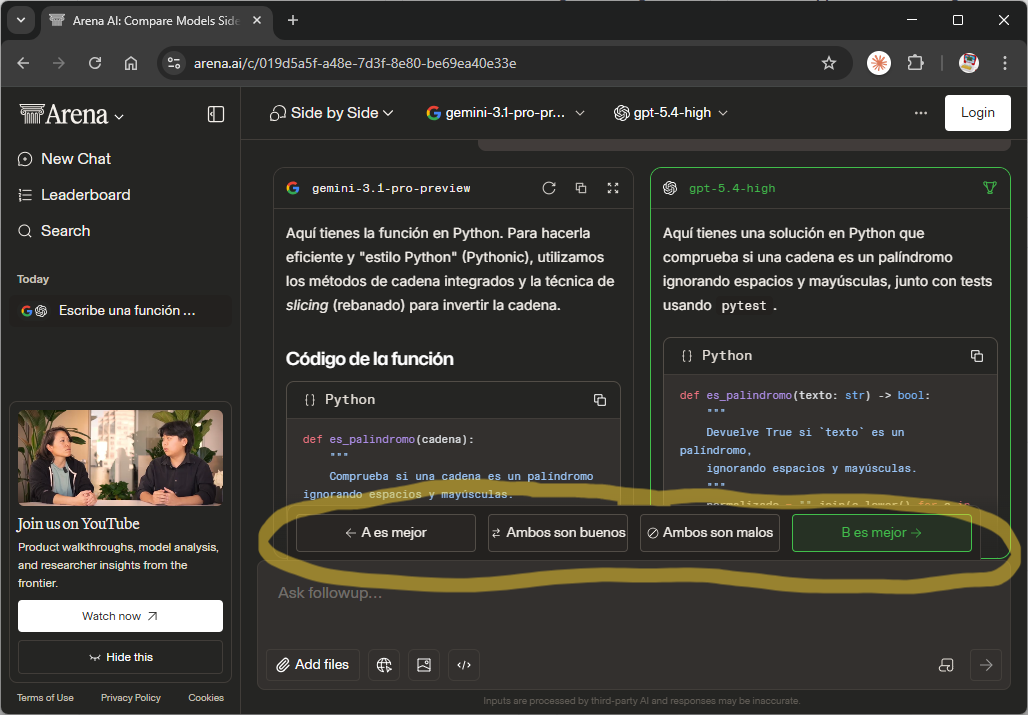Screen dimensions: 1028x715
Task: Open the orange Claude extension icon
Action: point(879,63)
